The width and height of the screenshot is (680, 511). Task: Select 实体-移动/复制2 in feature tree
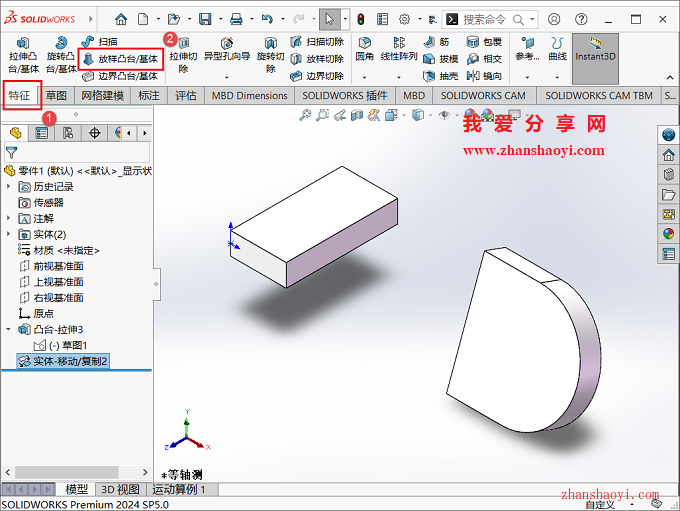70,361
